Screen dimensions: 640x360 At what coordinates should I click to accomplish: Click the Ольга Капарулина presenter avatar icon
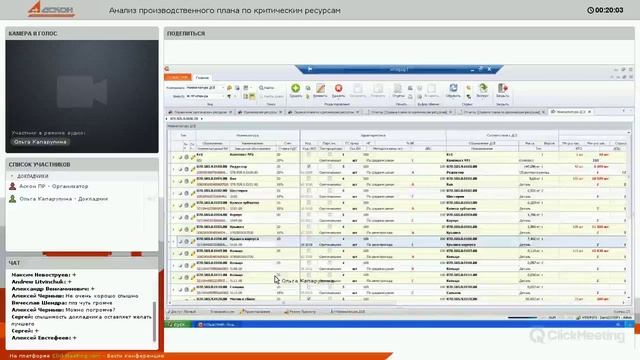(x=13, y=199)
